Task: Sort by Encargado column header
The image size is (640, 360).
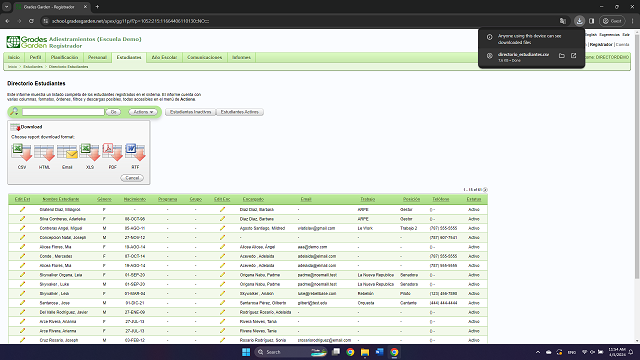Action: point(253,199)
